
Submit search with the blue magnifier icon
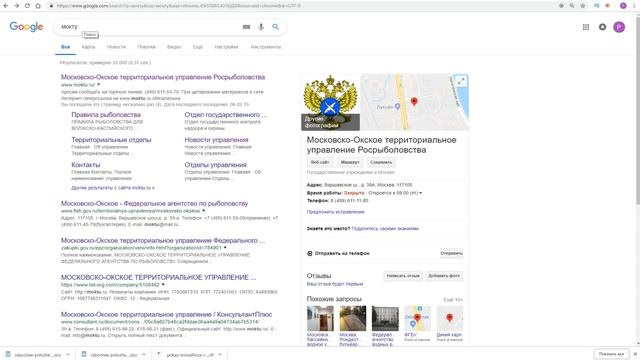pyautogui.click(x=276, y=27)
